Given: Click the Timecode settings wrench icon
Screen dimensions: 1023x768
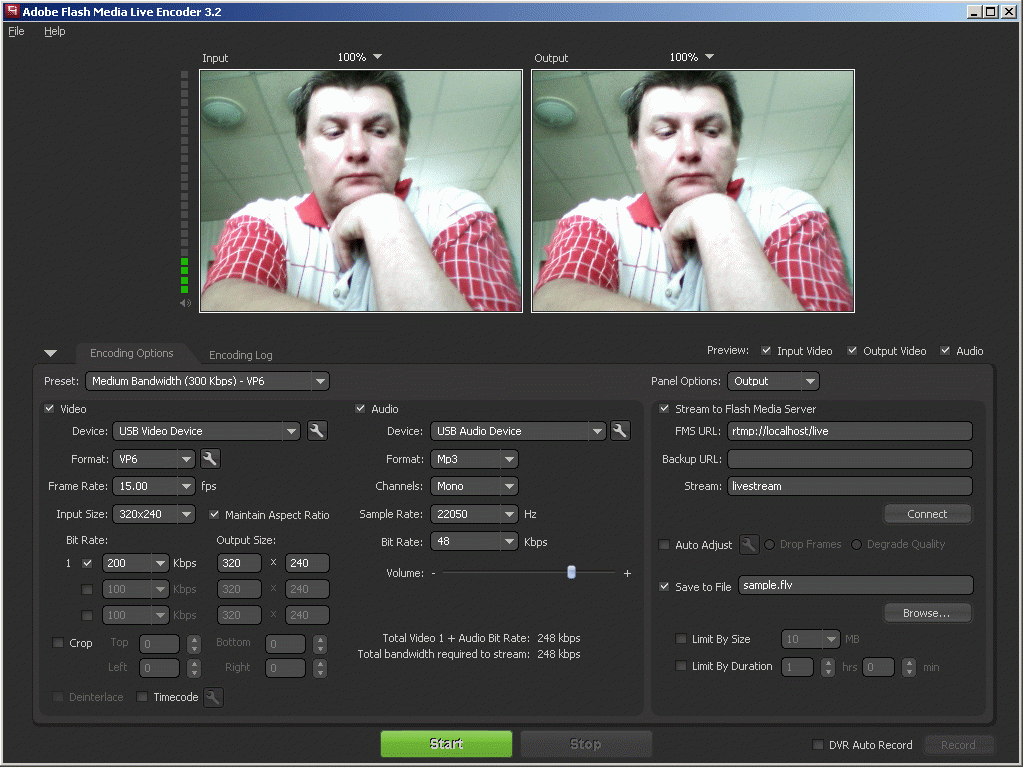Looking at the screenshot, I should 213,697.
